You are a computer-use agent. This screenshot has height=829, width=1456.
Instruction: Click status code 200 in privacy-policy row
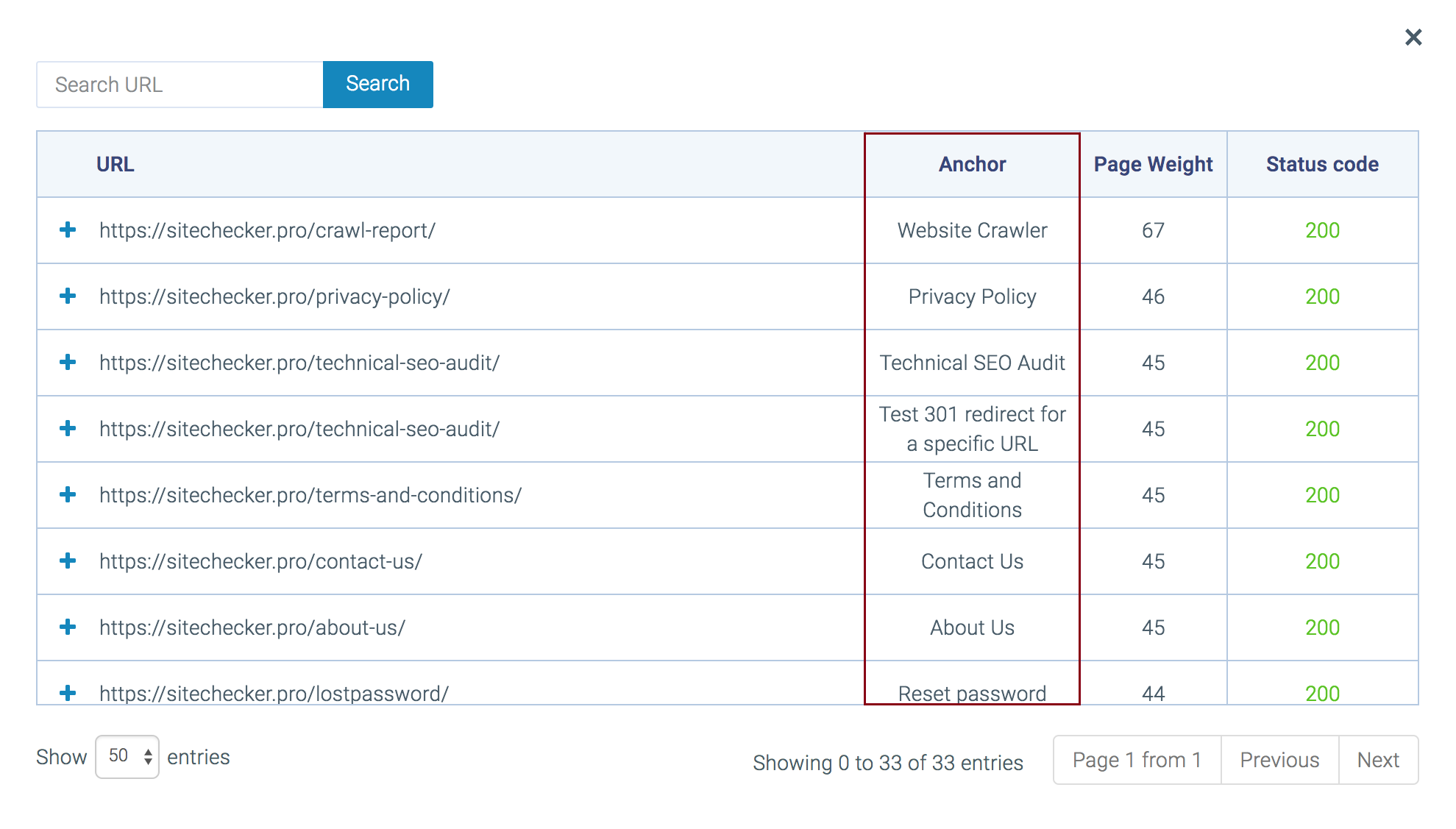(x=1322, y=296)
